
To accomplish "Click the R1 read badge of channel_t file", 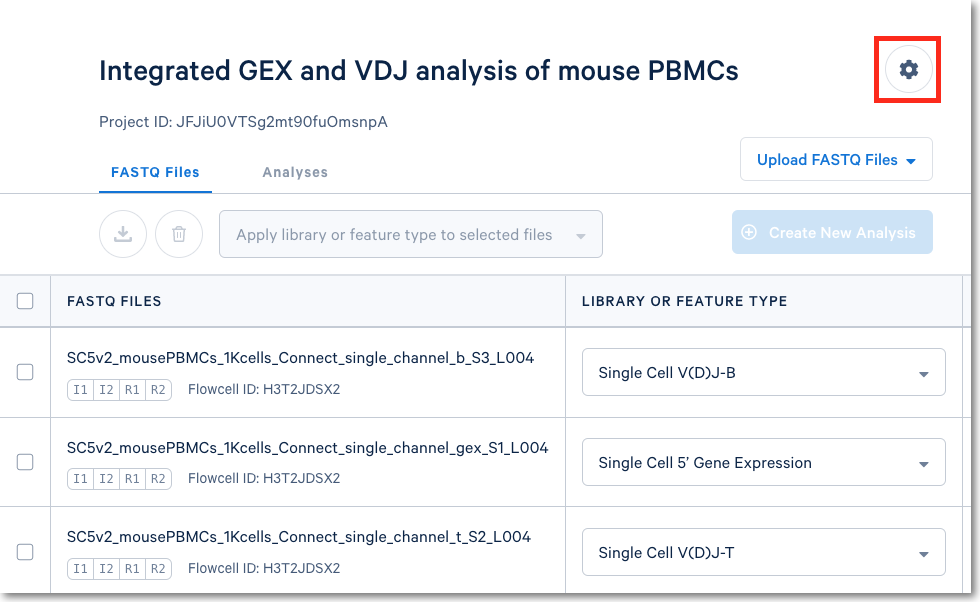I will coord(131,569).
